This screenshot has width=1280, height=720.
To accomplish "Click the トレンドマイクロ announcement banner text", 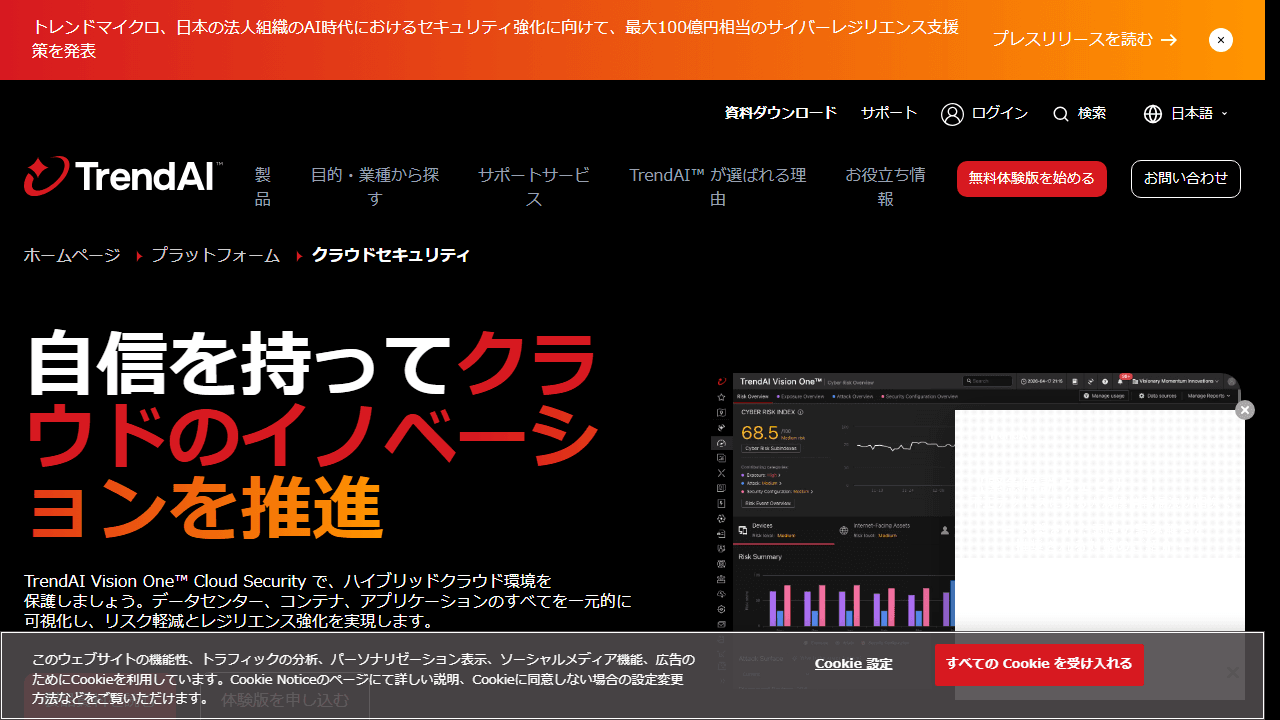I will pyautogui.click(x=495, y=39).
